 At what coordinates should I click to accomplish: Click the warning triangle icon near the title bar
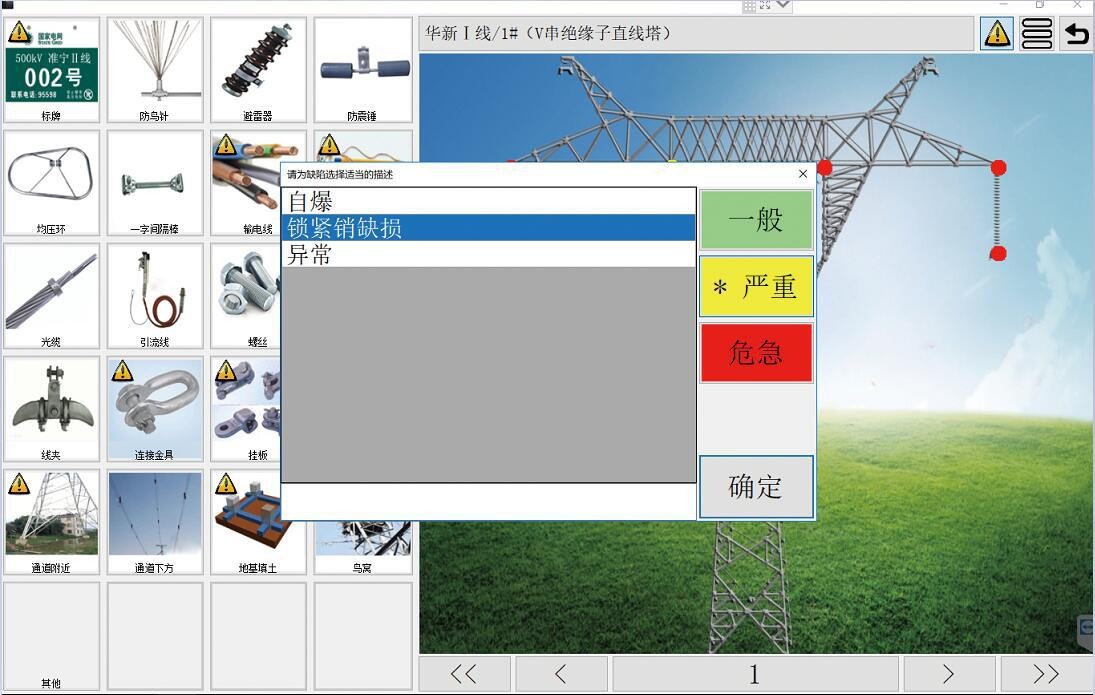[x=996, y=33]
